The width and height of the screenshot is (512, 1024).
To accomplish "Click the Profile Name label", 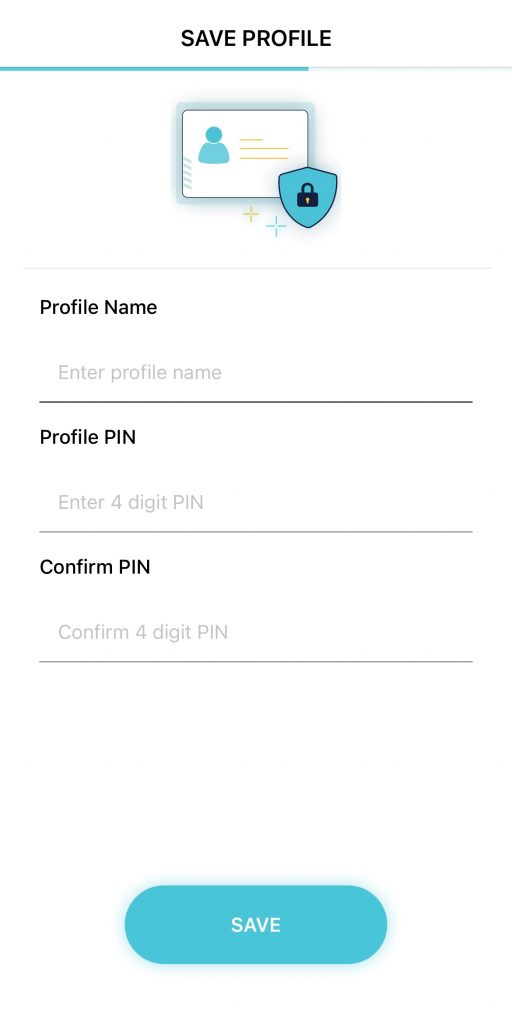I will pyautogui.click(x=99, y=307).
